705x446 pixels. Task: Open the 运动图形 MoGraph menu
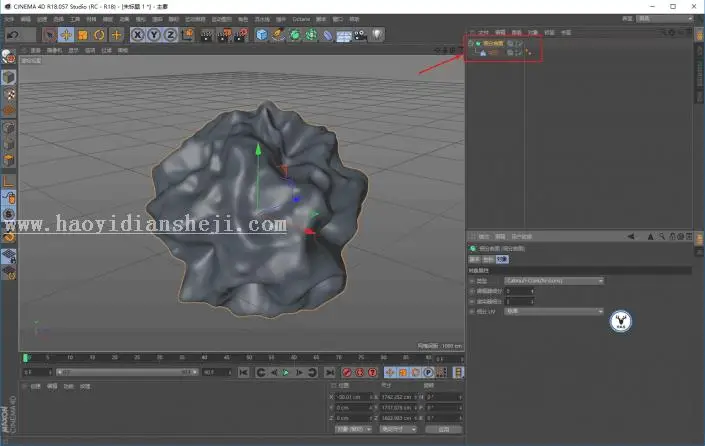pyautogui.click(x=222, y=19)
